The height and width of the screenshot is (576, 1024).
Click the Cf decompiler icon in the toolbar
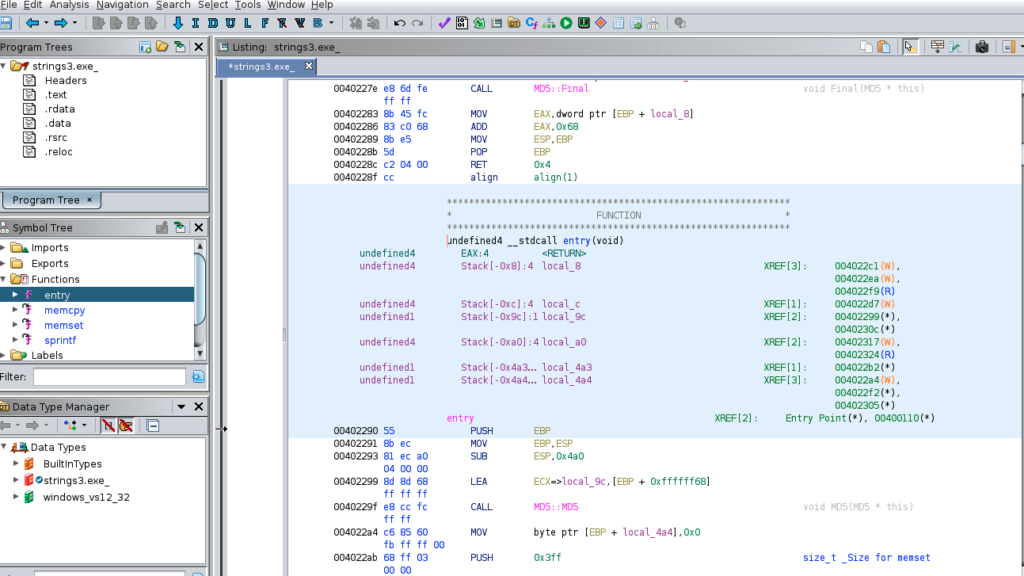pos(532,24)
